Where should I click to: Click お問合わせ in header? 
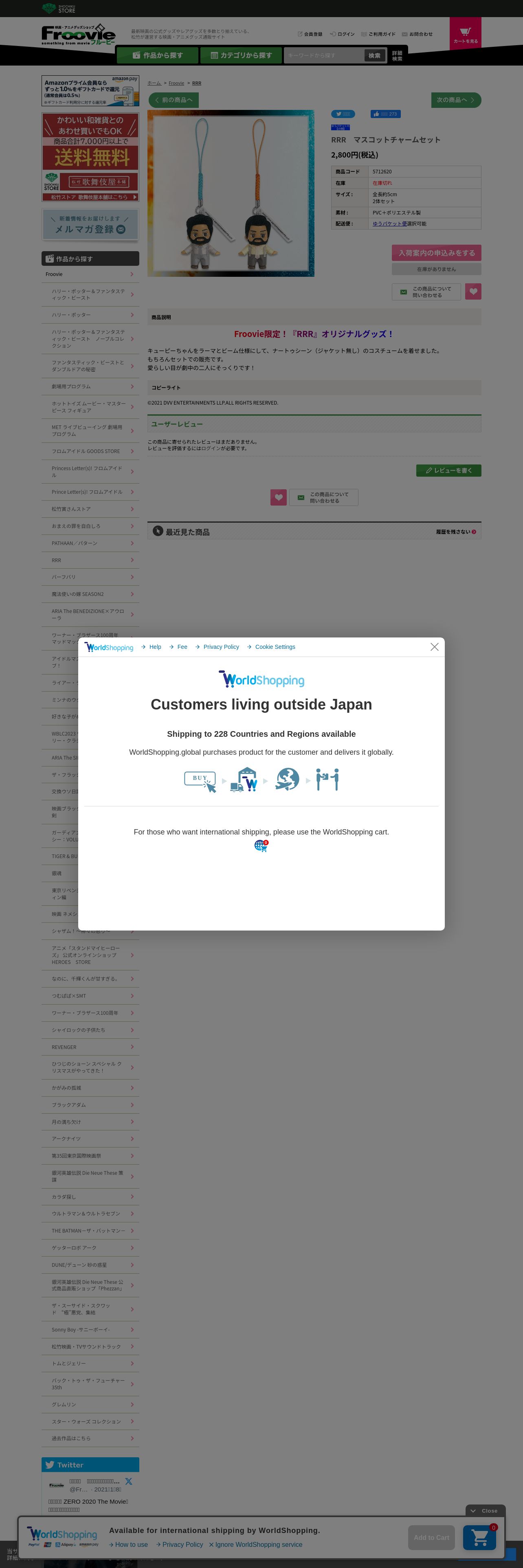tap(417, 34)
